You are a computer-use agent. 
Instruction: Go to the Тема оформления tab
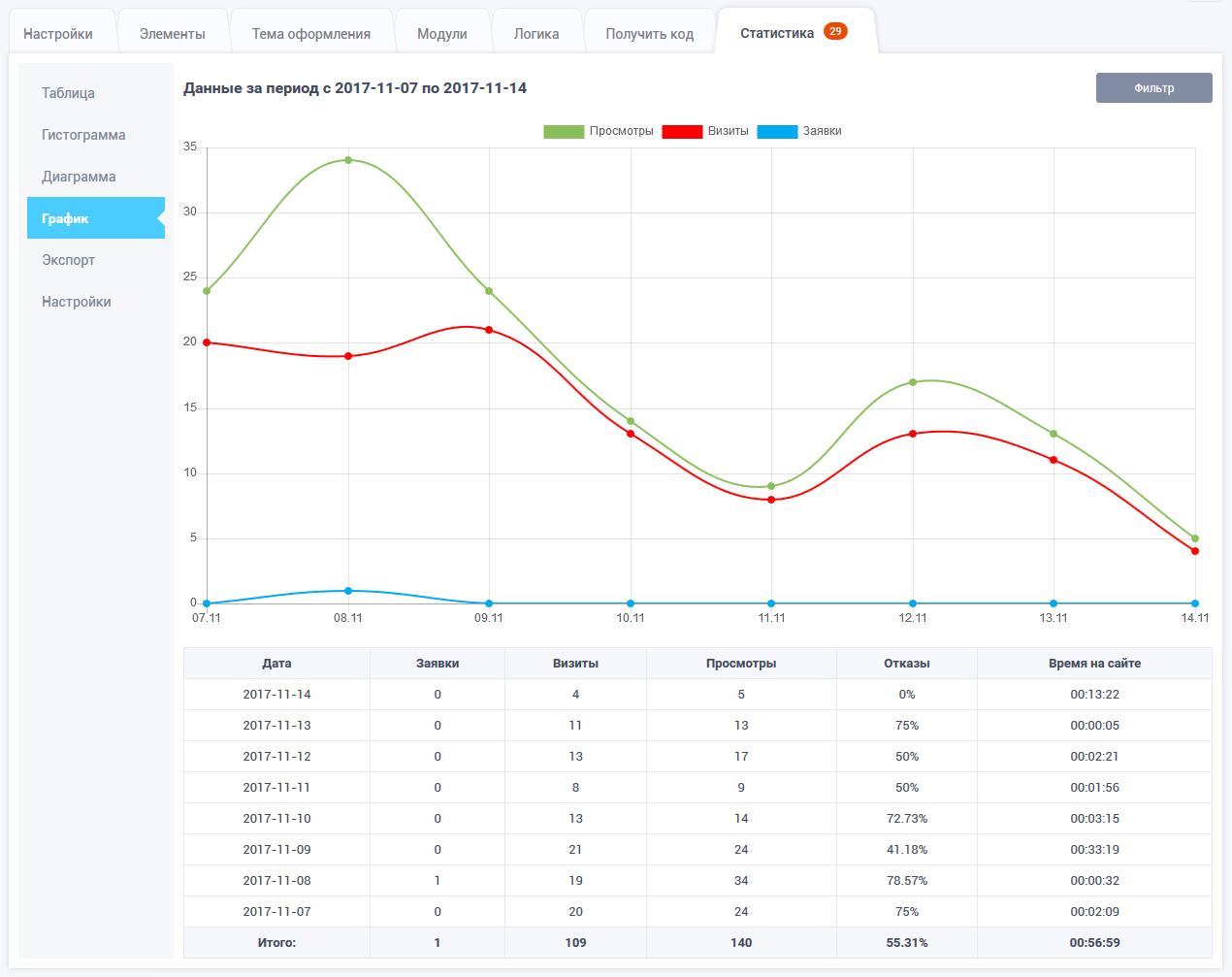coord(311,34)
